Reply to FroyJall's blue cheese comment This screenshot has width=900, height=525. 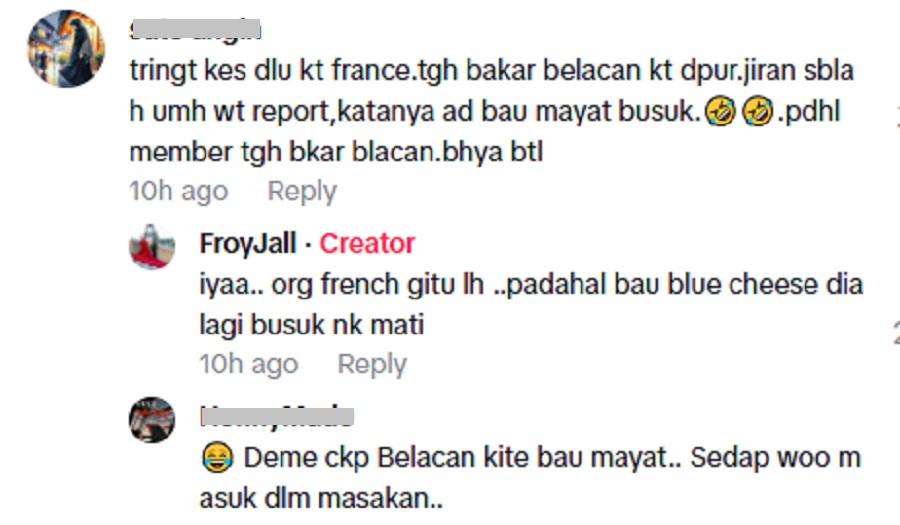point(372,364)
